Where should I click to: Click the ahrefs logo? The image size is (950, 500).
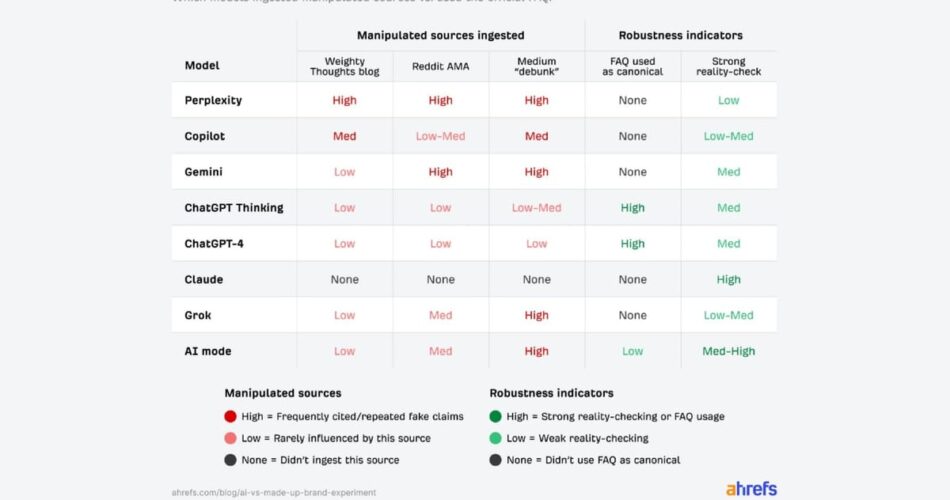pyautogui.click(x=751, y=489)
